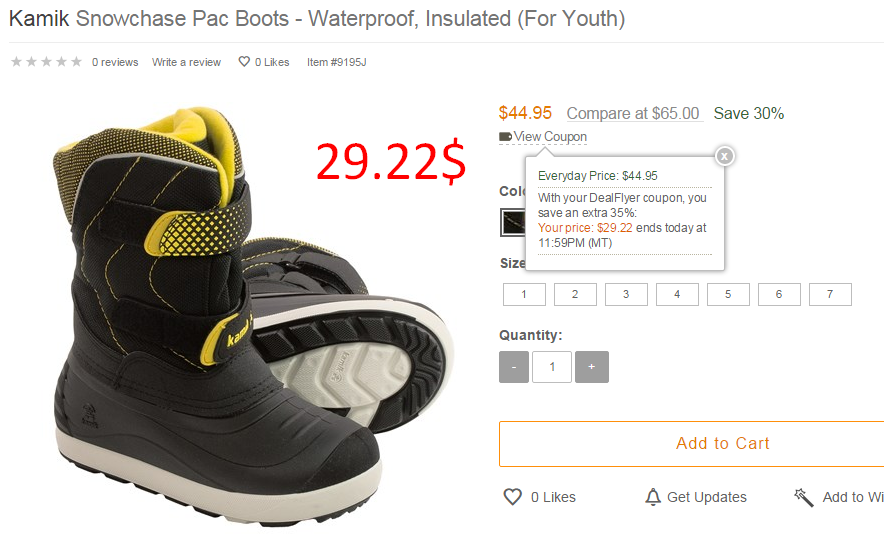The height and width of the screenshot is (542, 884).
Task: Decrease quantity with minus button
Action: 514,367
